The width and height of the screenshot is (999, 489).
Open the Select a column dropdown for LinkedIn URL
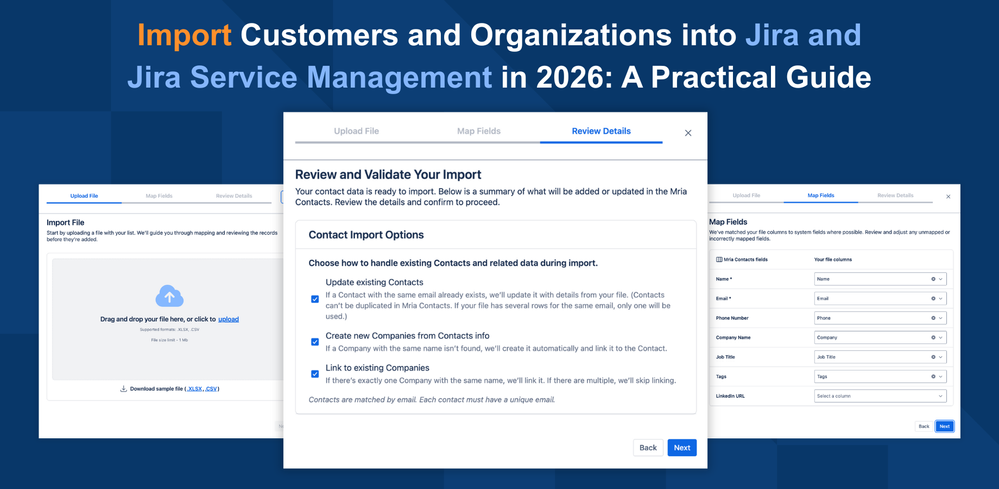click(x=880, y=396)
